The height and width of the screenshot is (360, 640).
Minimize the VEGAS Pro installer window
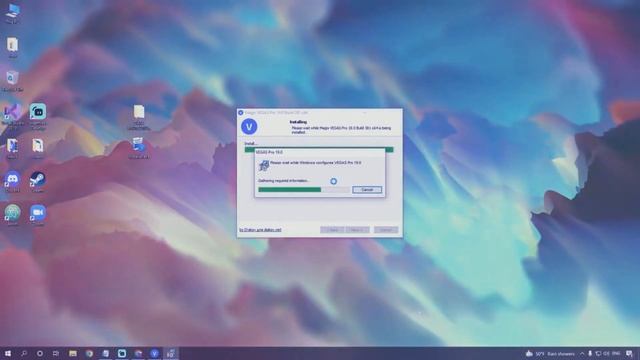364,112
